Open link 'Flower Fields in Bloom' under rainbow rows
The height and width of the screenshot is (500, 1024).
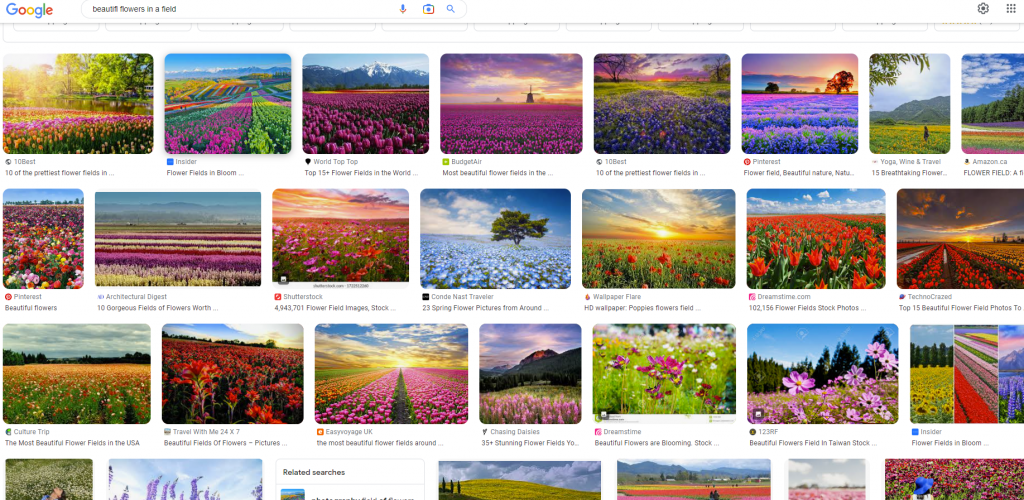205,173
